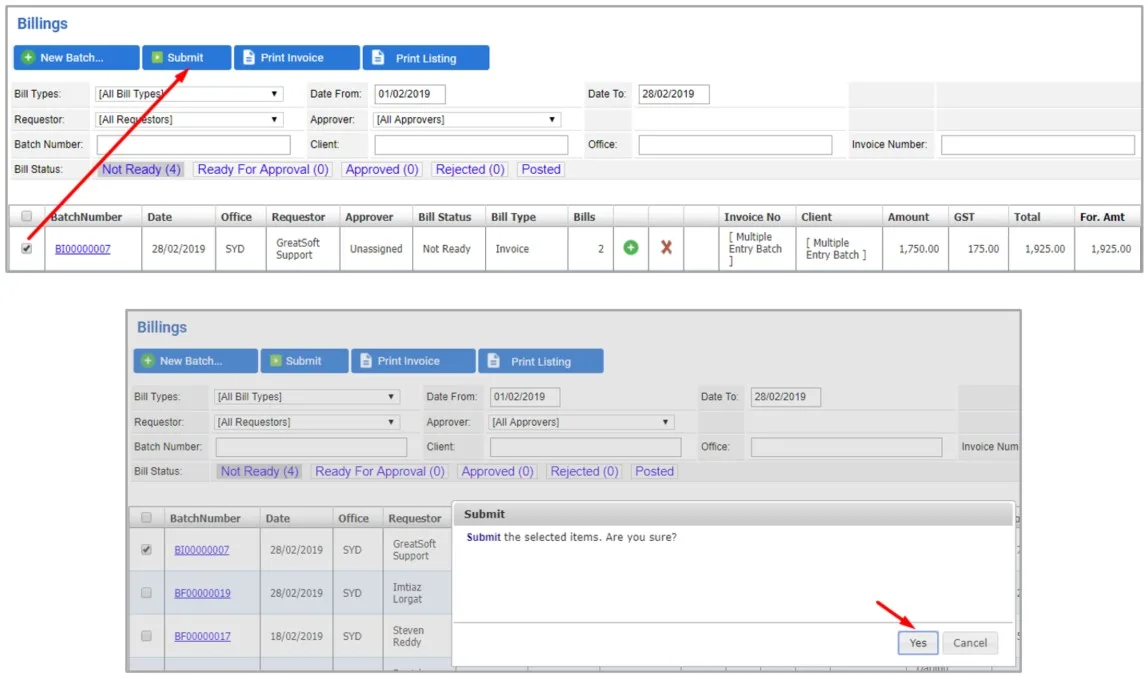The height and width of the screenshot is (679, 1148).
Task: Expand the Approver dropdown in top panel
Action: [467, 119]
